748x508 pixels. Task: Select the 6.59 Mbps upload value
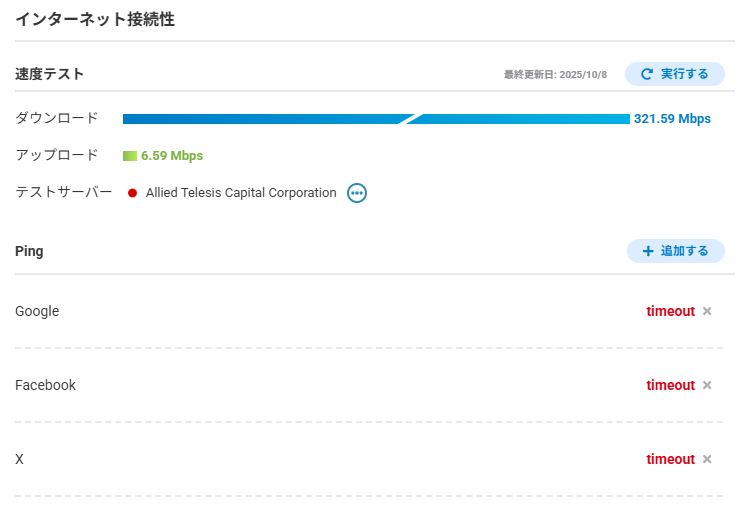point(172,156)
